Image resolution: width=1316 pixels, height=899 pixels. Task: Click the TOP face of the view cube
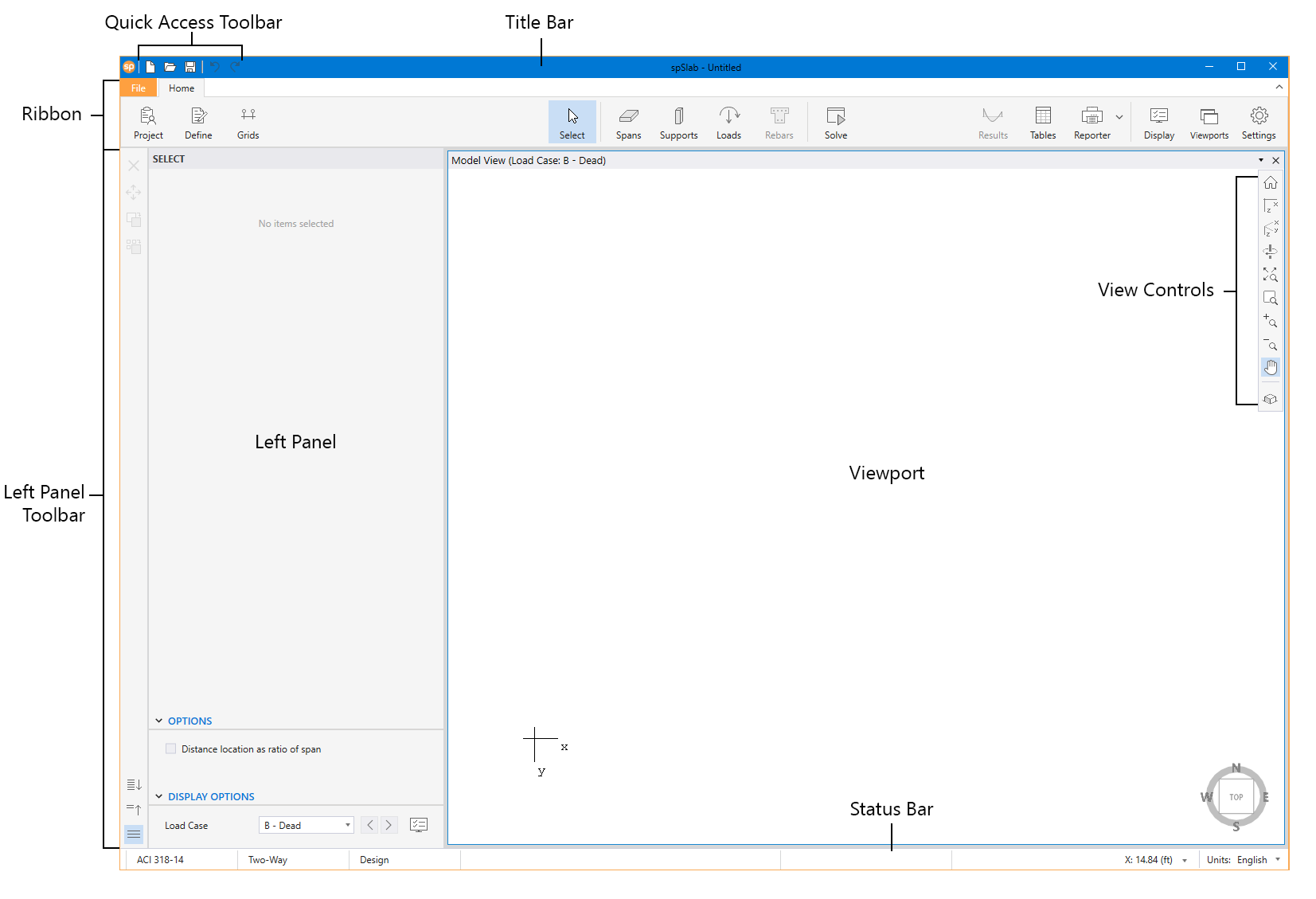[x=1236, y=796]
